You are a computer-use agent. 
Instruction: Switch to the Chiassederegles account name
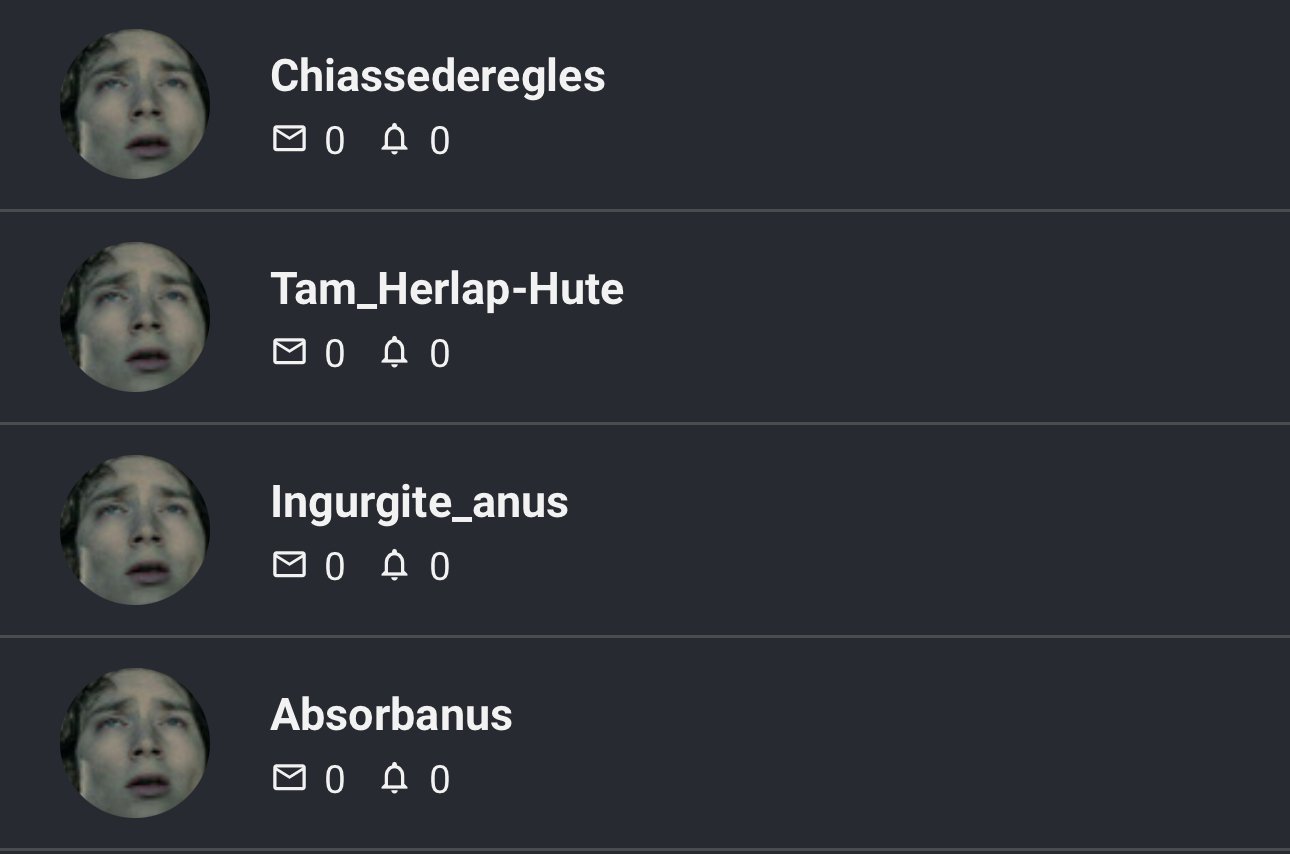tap(438, 76)
